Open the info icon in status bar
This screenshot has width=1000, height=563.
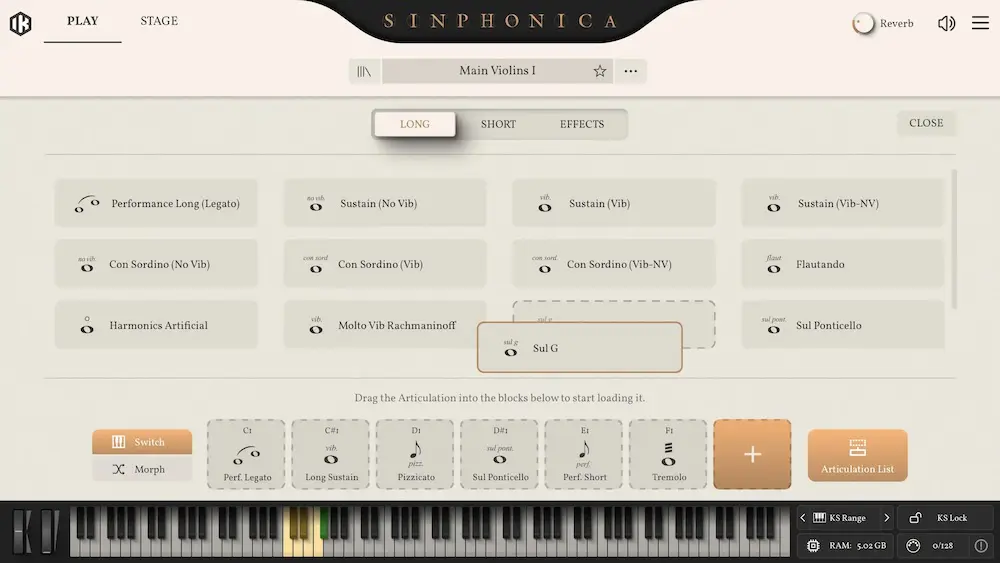click(x=981, y=546)
